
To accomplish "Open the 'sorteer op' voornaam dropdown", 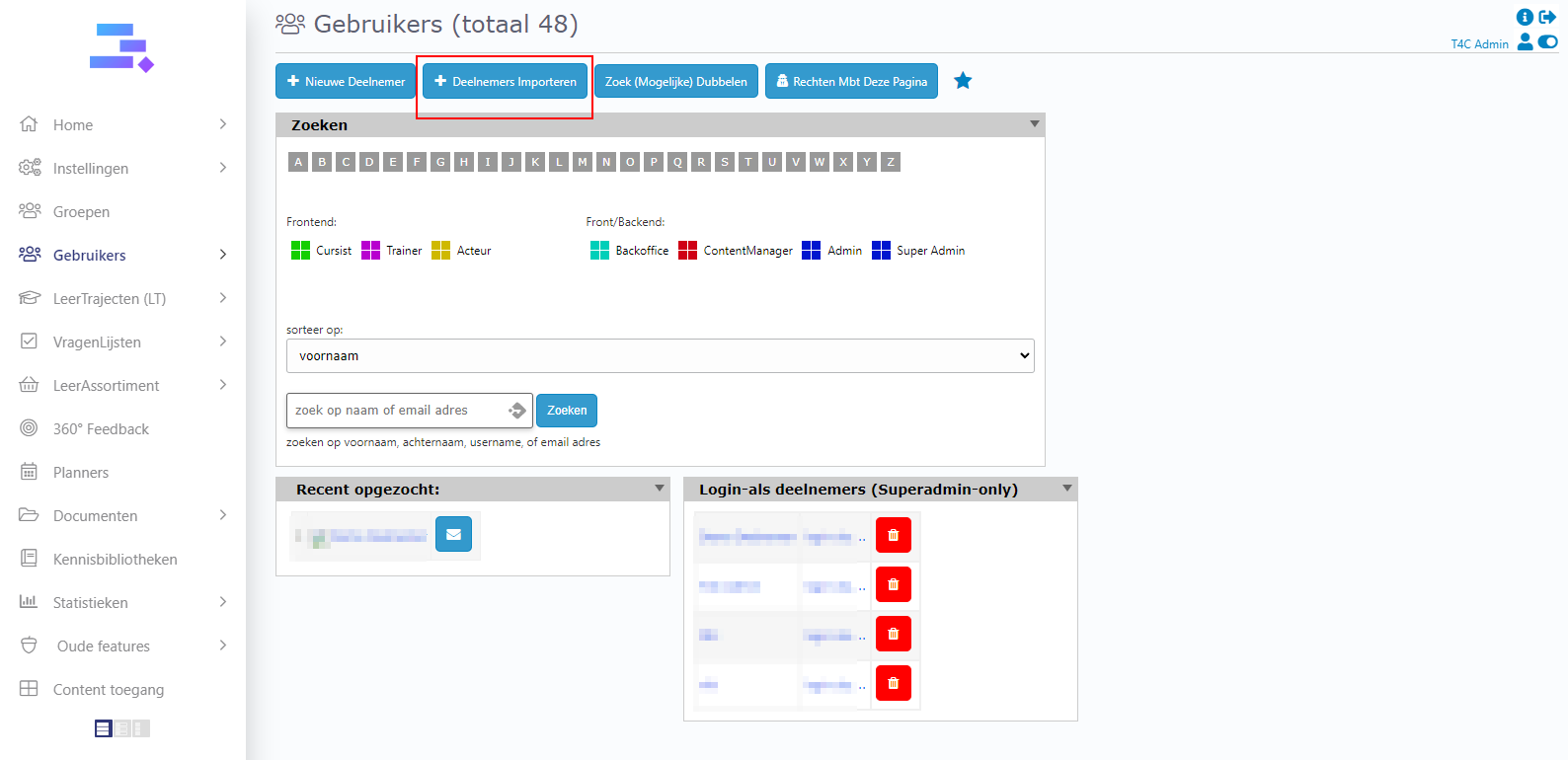I will click(660, 356).
